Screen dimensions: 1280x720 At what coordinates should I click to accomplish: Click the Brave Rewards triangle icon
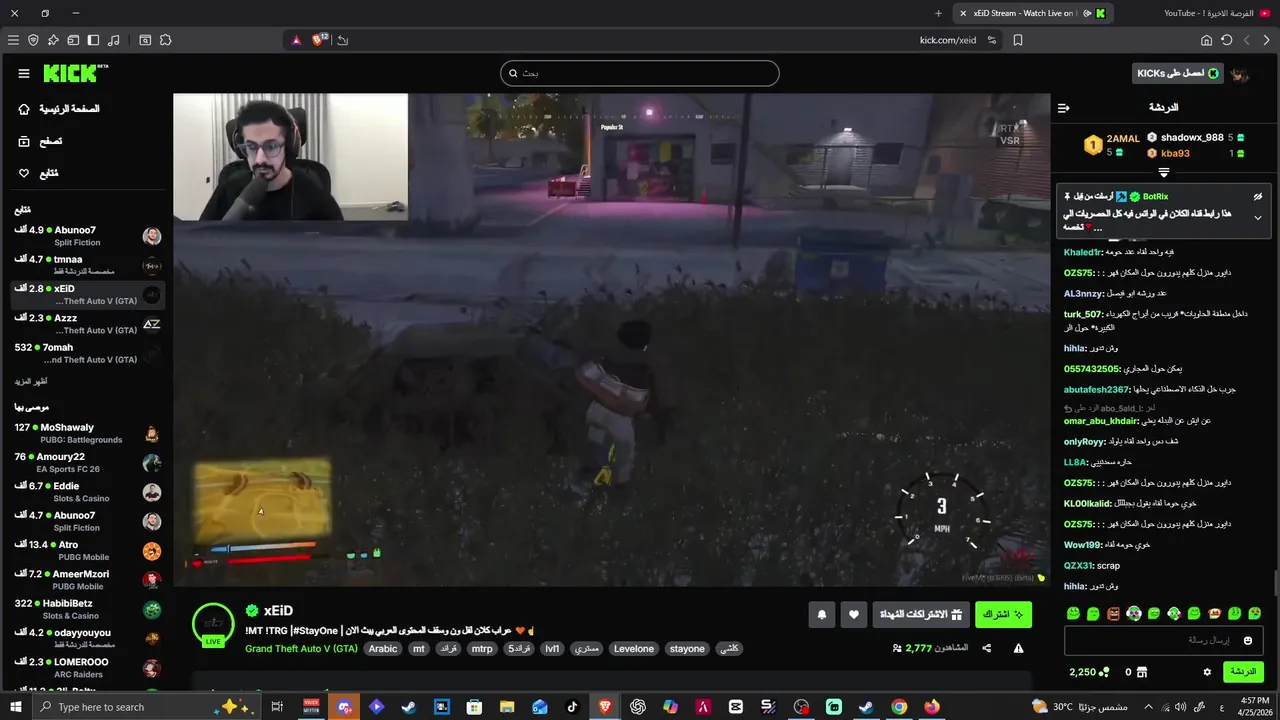[296, 40]
